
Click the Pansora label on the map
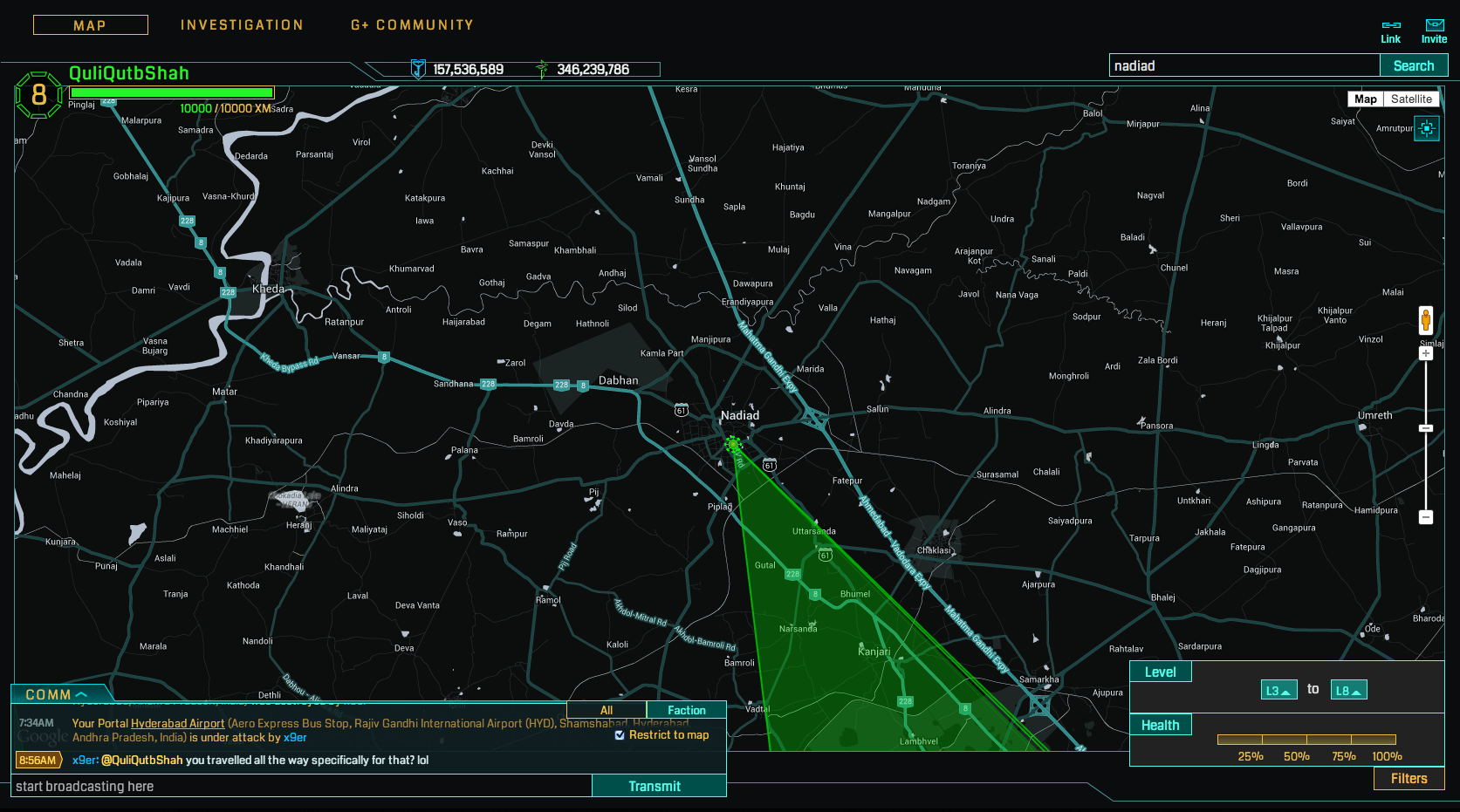pyautogui.click(x=1156, y=426)
